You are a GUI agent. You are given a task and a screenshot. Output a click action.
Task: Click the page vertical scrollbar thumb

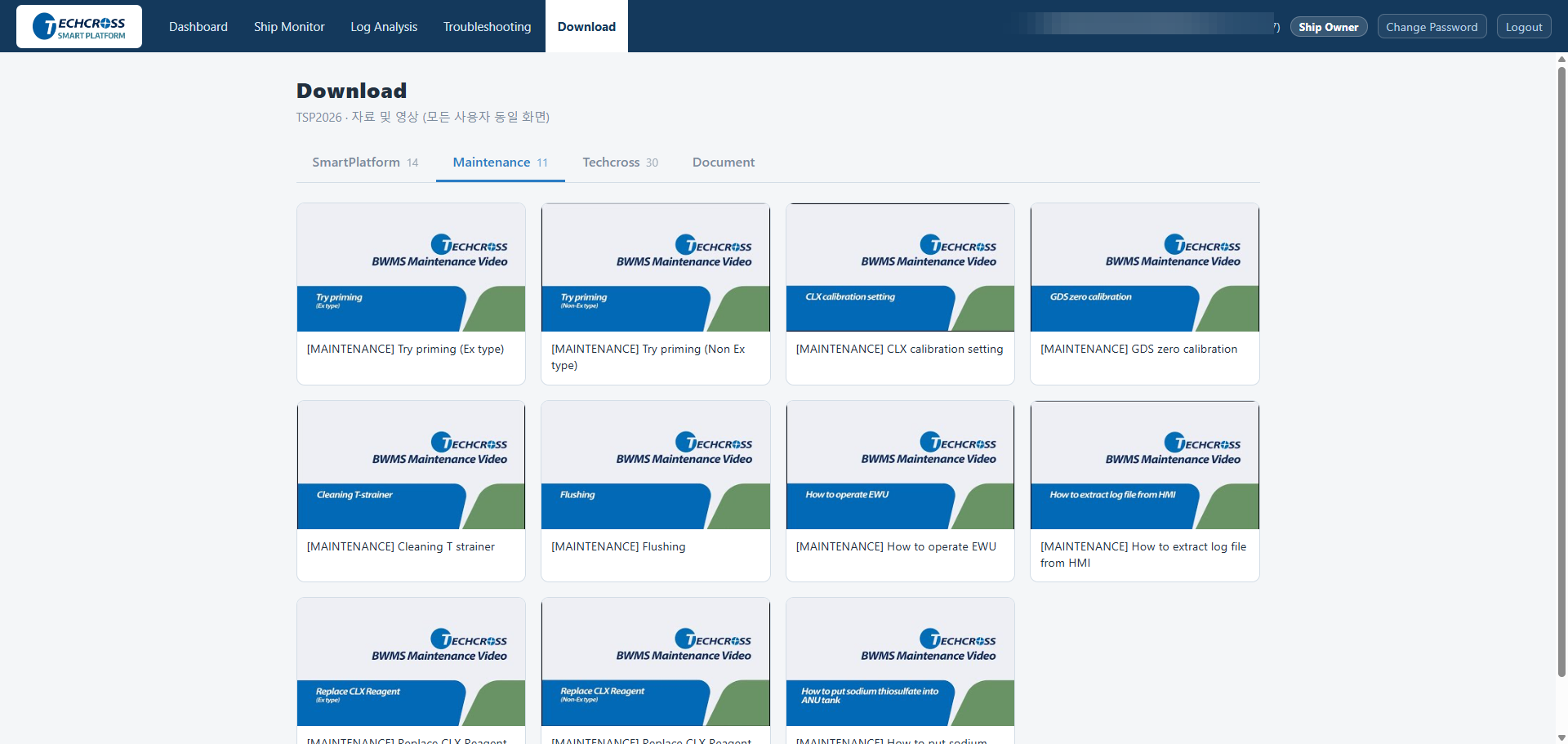pyautogui.click(x=1561, y=372)
